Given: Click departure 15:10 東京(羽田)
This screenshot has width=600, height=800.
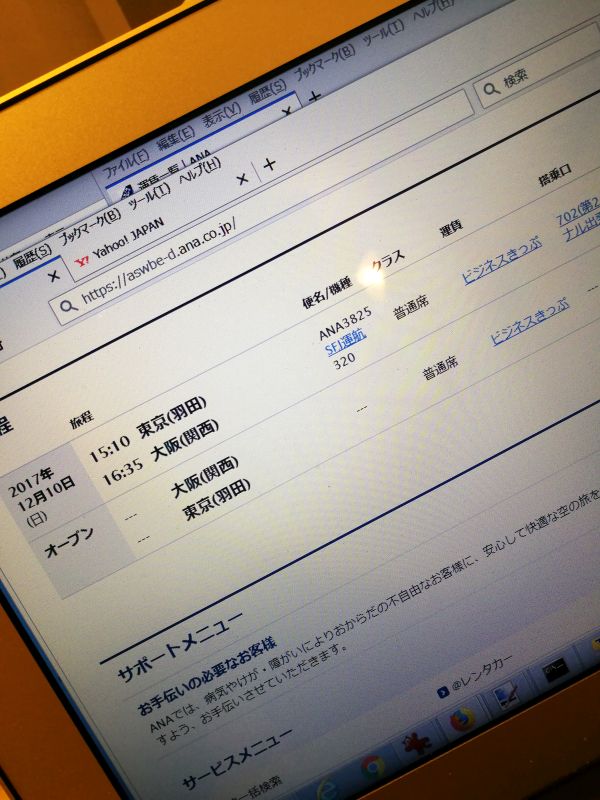Looking at the screenshot, I should coord(148,428).
